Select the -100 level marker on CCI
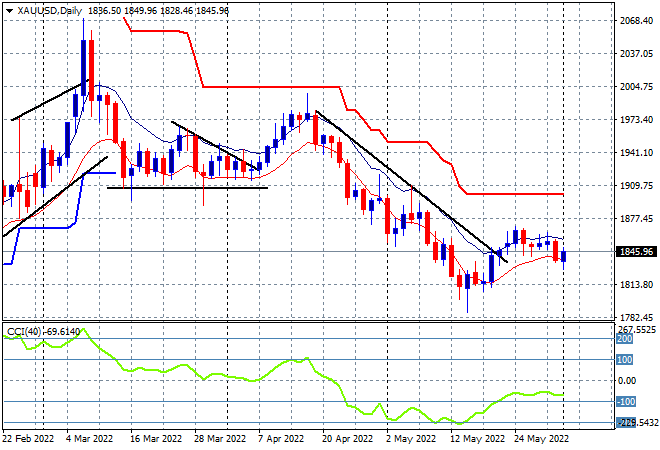The image size is (660, 450). click(625, 402)
